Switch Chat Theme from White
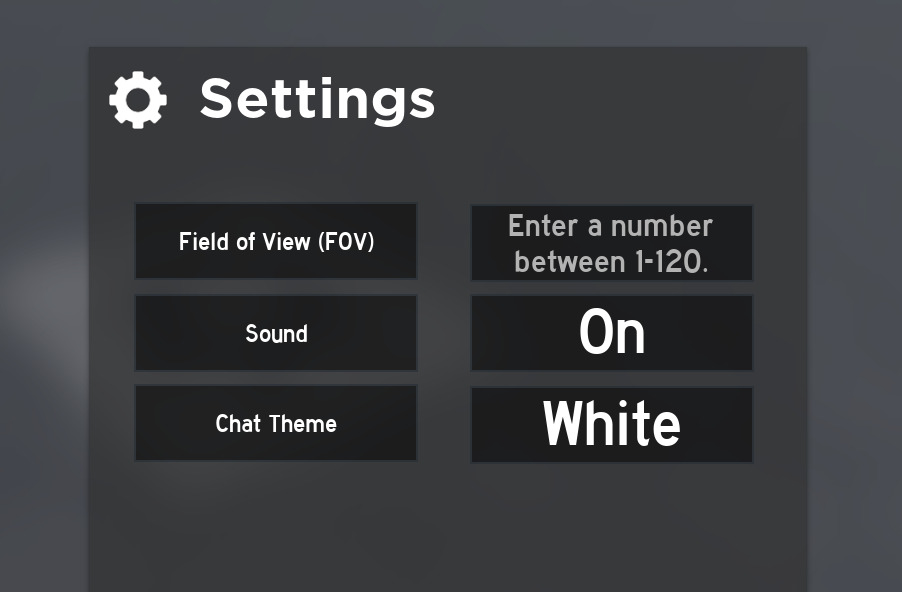The image size is (902, 592). coord(612,424)
